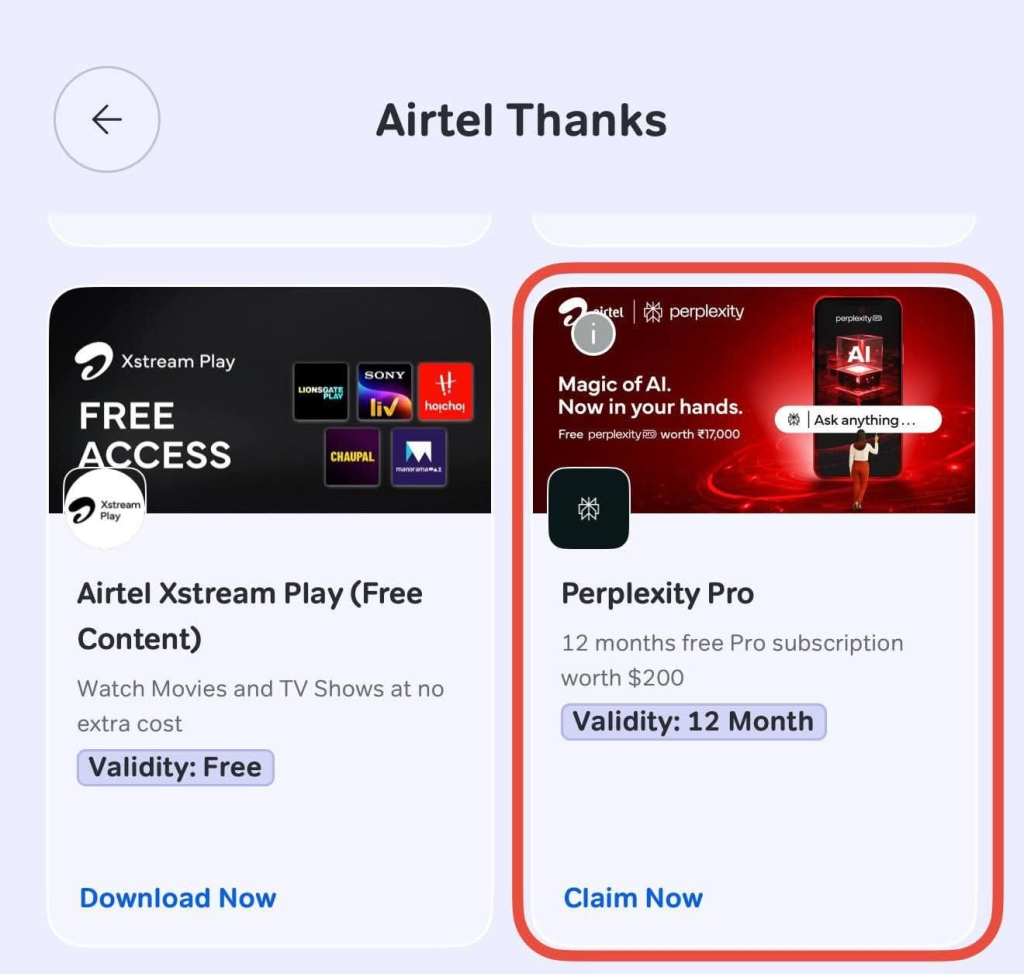
Task: Tap the Xstream Play round logo
Action: pos(104,509)
